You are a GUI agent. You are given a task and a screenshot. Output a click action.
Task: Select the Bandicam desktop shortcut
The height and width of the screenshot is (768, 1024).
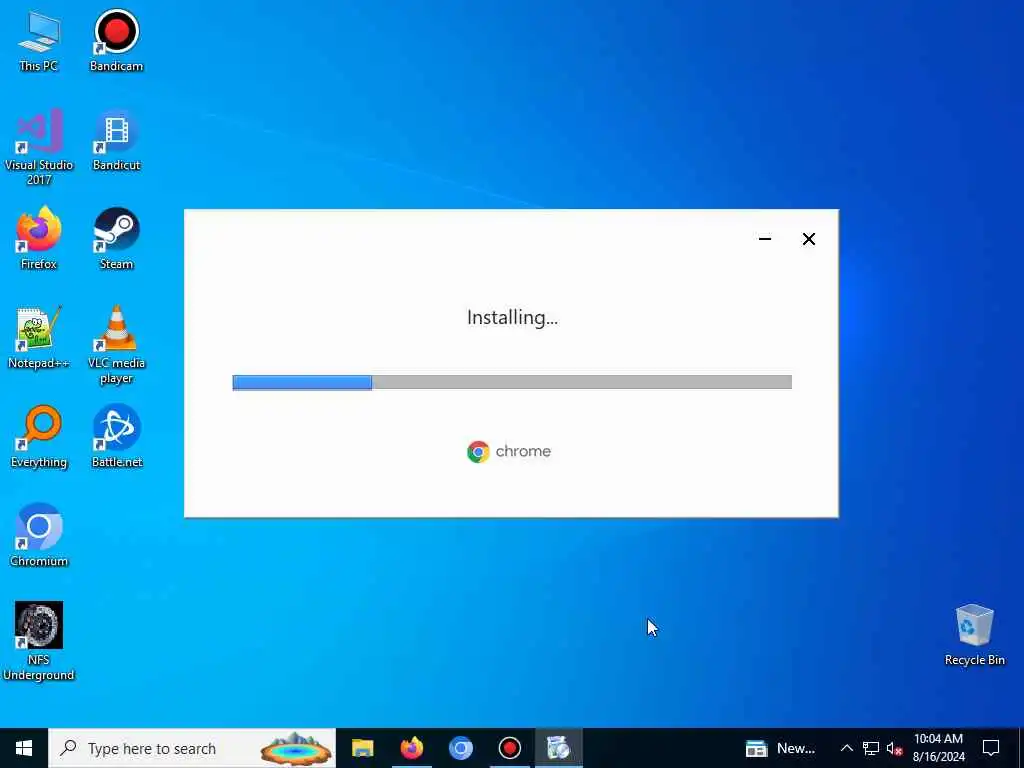(x=116, y=40)
